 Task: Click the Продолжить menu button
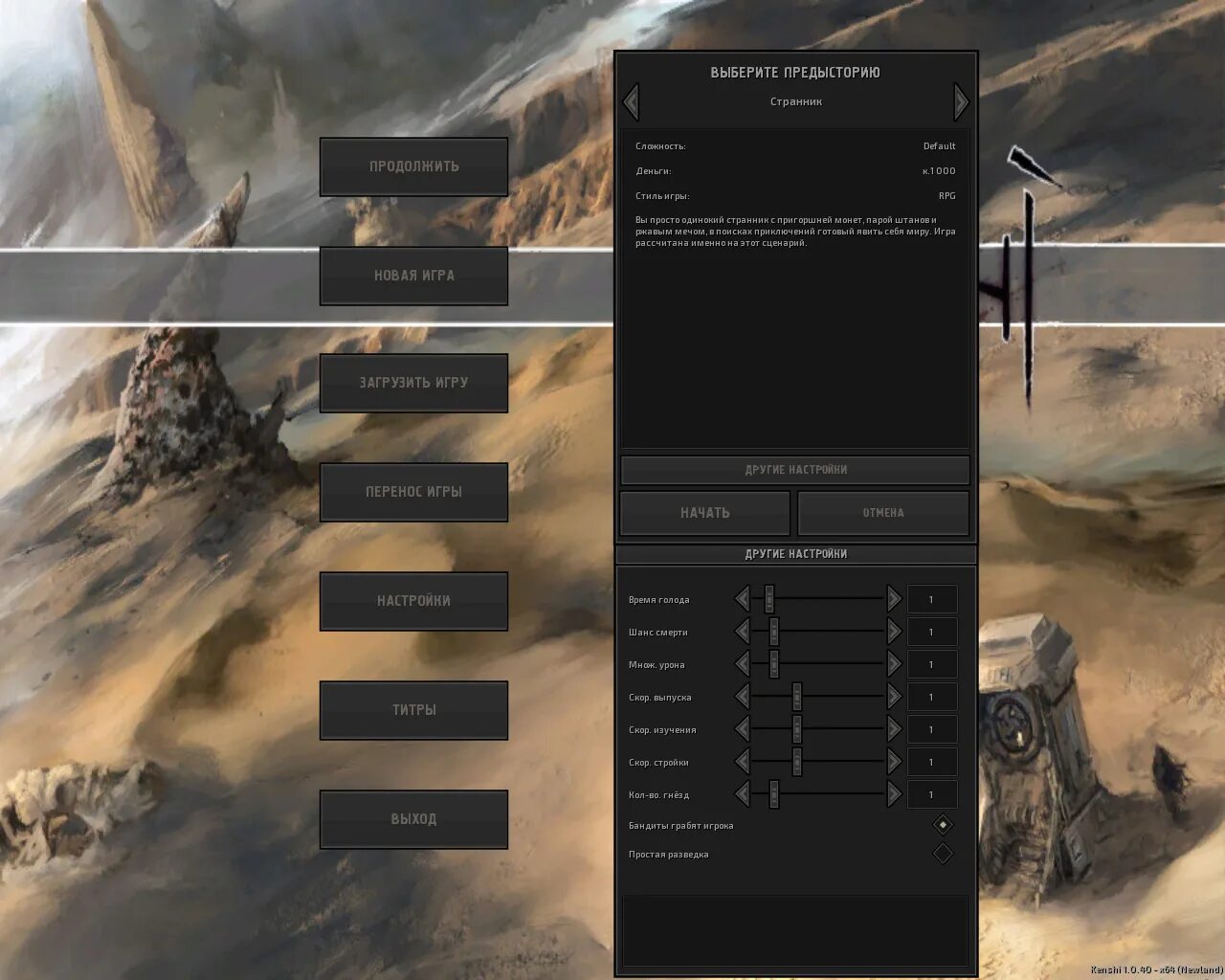coord(413,167)
